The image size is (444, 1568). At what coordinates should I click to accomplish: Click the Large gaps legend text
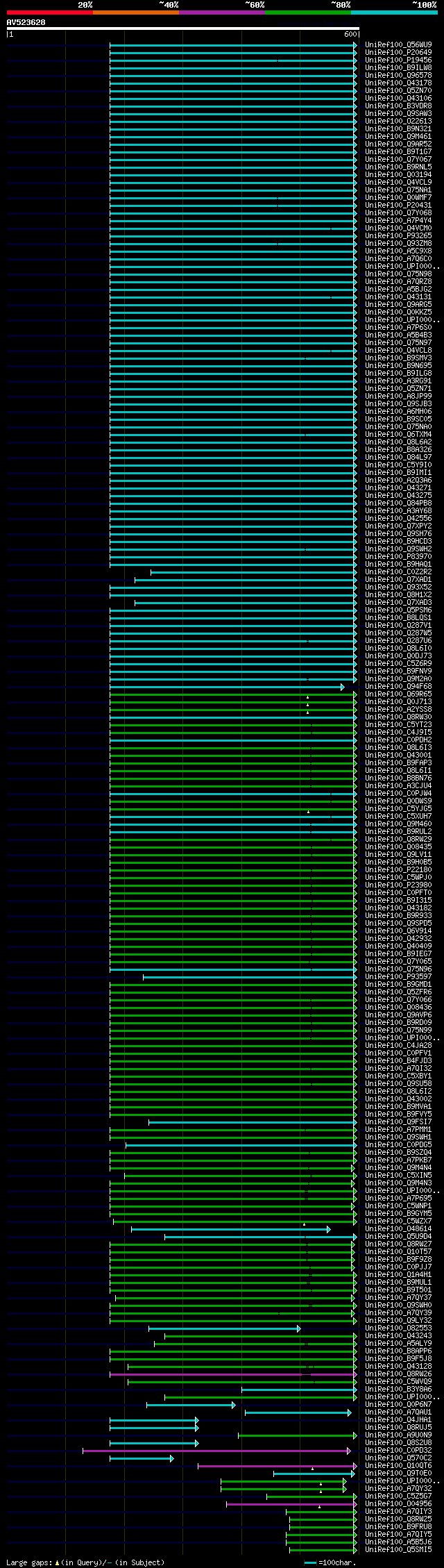tap(85, 1562)
